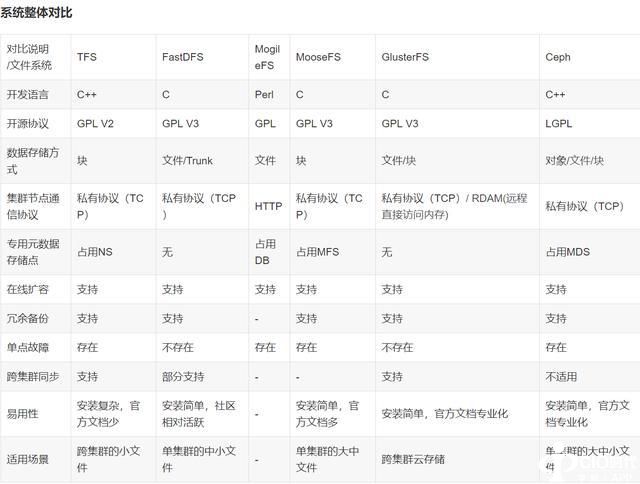Click the "单点故障" row label
Image resolution: width=640 pixels, height=484 pixels.
click(27, 348)
